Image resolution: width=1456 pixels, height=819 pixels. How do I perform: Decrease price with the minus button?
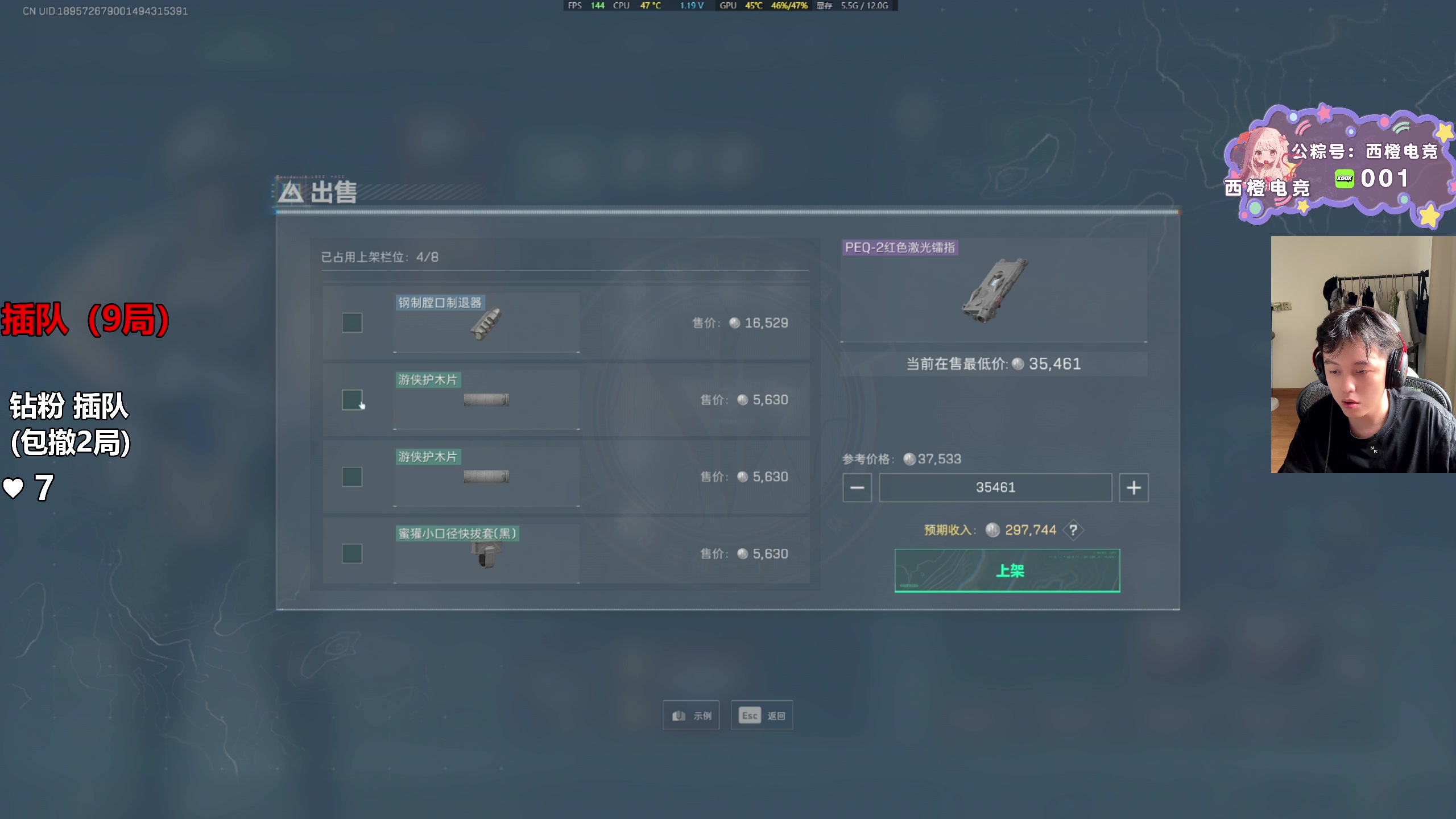857,487
